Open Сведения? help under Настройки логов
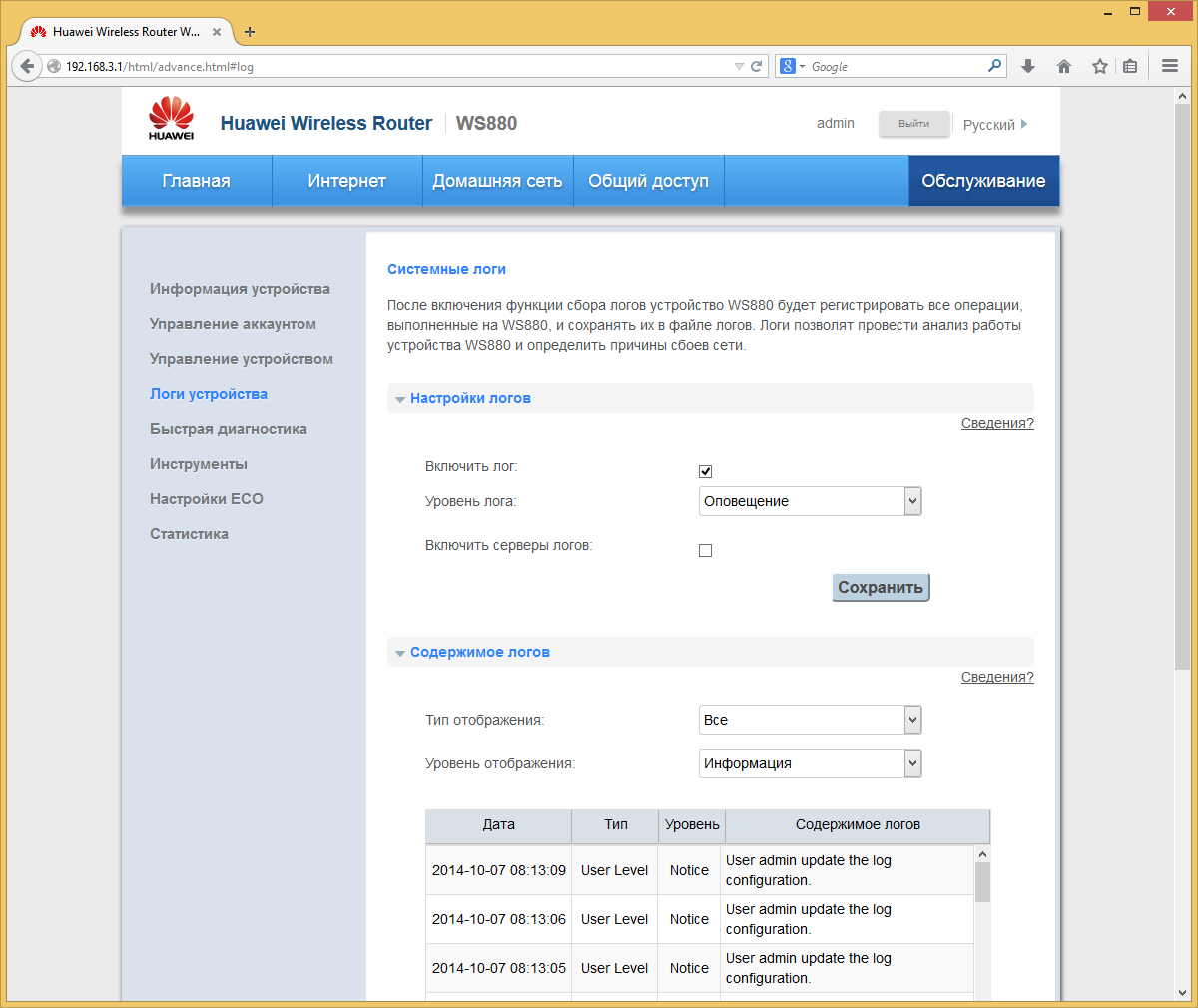 coord(997,423)
